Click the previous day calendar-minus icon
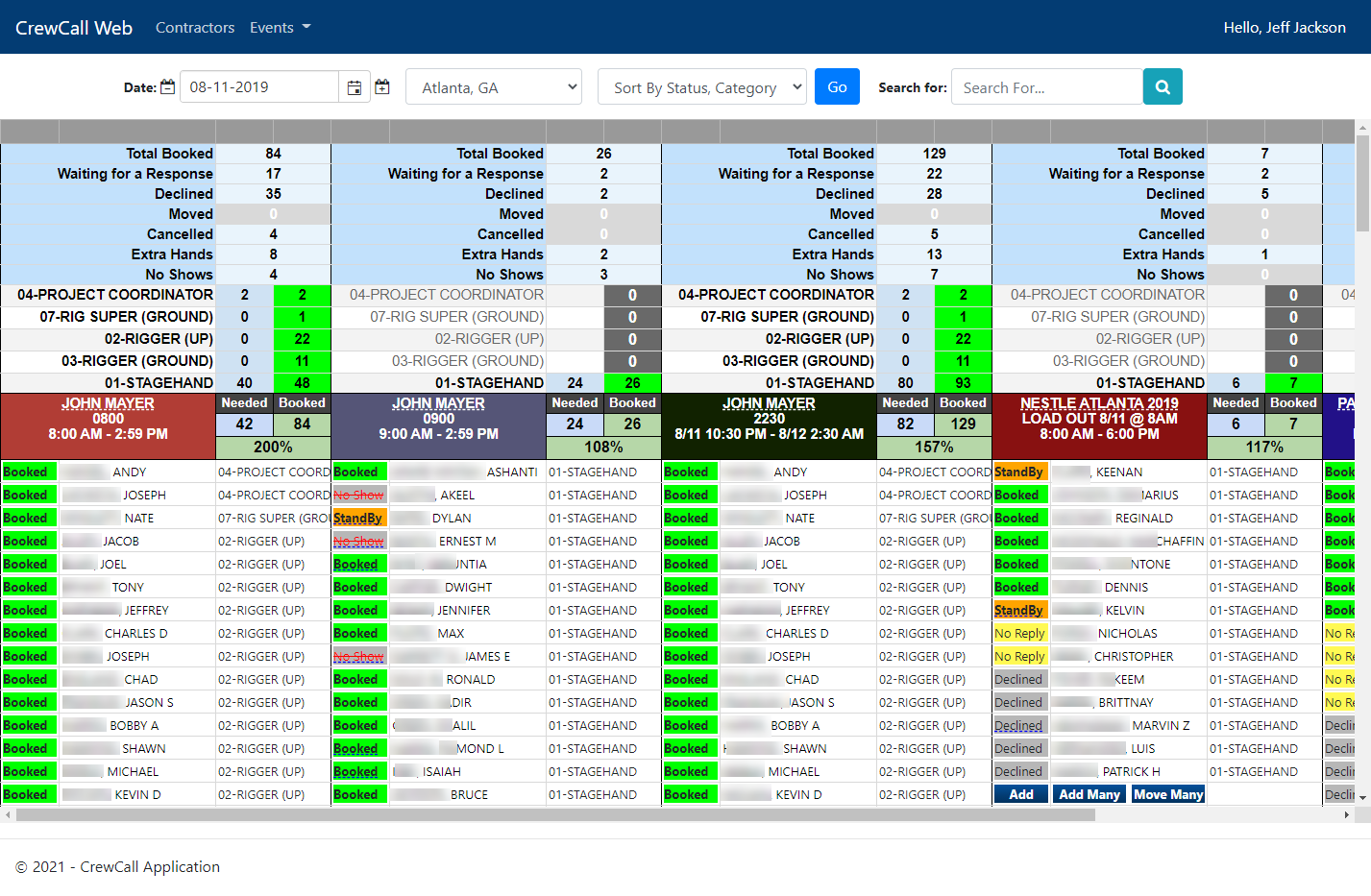The image size is (1371, 896). pyautogui.click(x=167, y=87)
